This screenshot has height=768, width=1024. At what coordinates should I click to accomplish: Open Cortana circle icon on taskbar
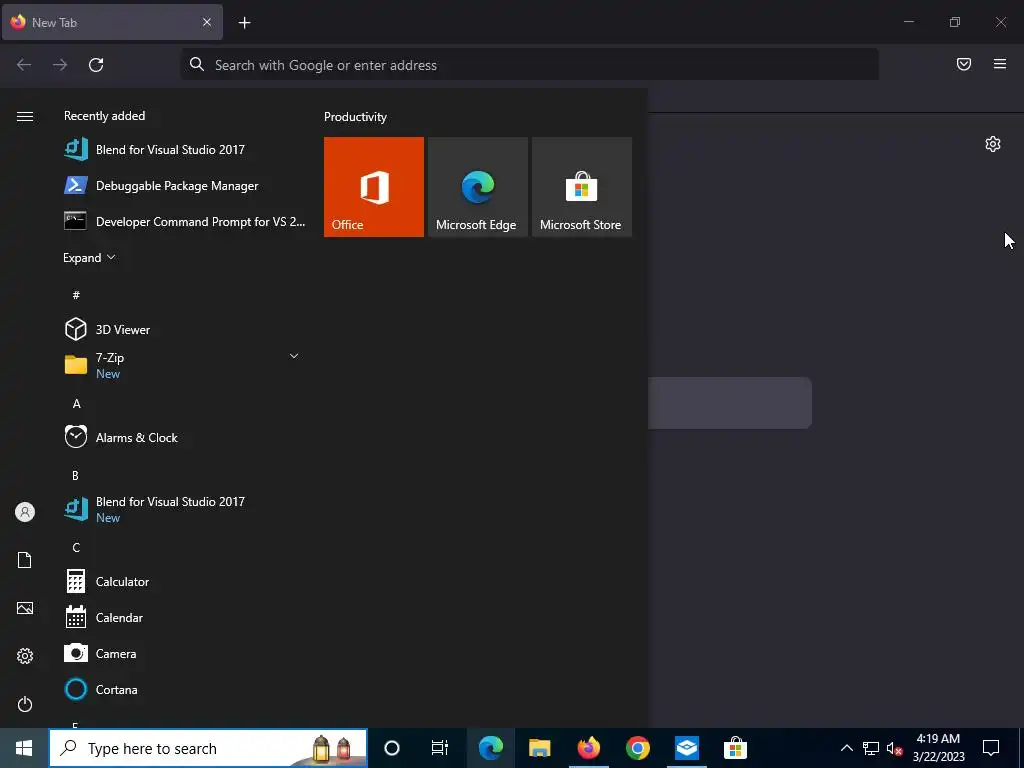(392, 748)
